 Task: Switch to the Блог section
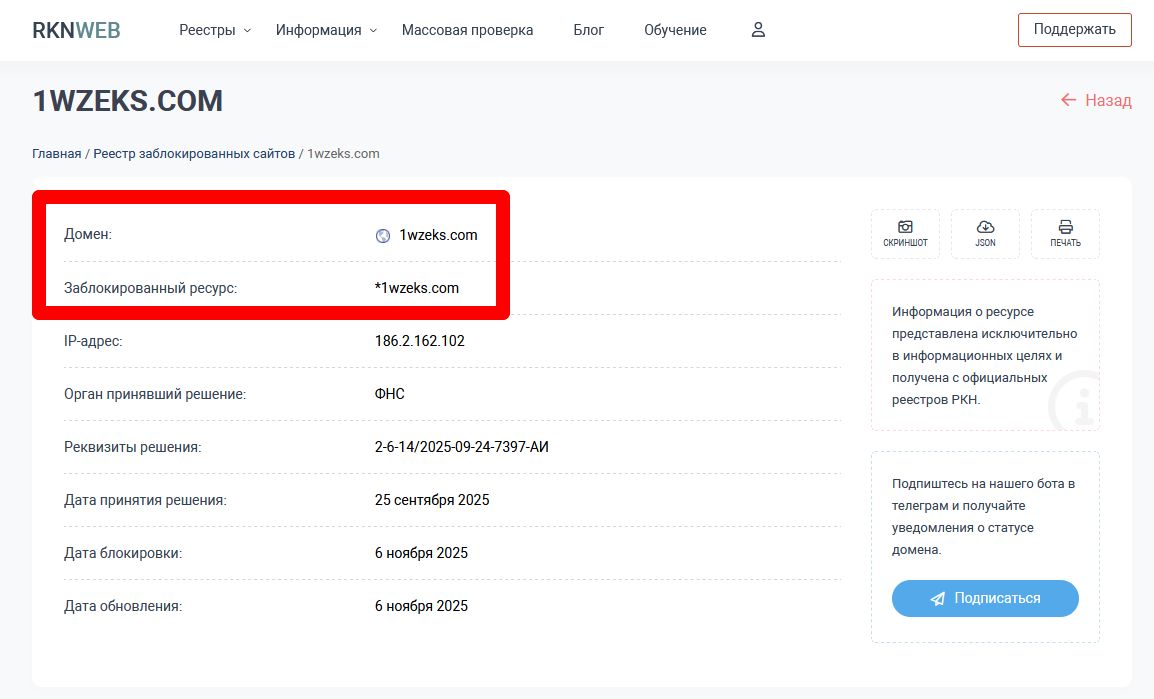[x=588, y=30]
